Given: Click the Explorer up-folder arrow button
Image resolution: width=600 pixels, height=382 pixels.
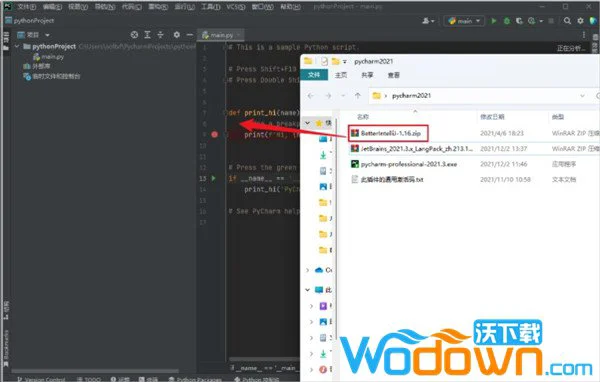Looking at the screenshot, I should [x=357, y=96].
